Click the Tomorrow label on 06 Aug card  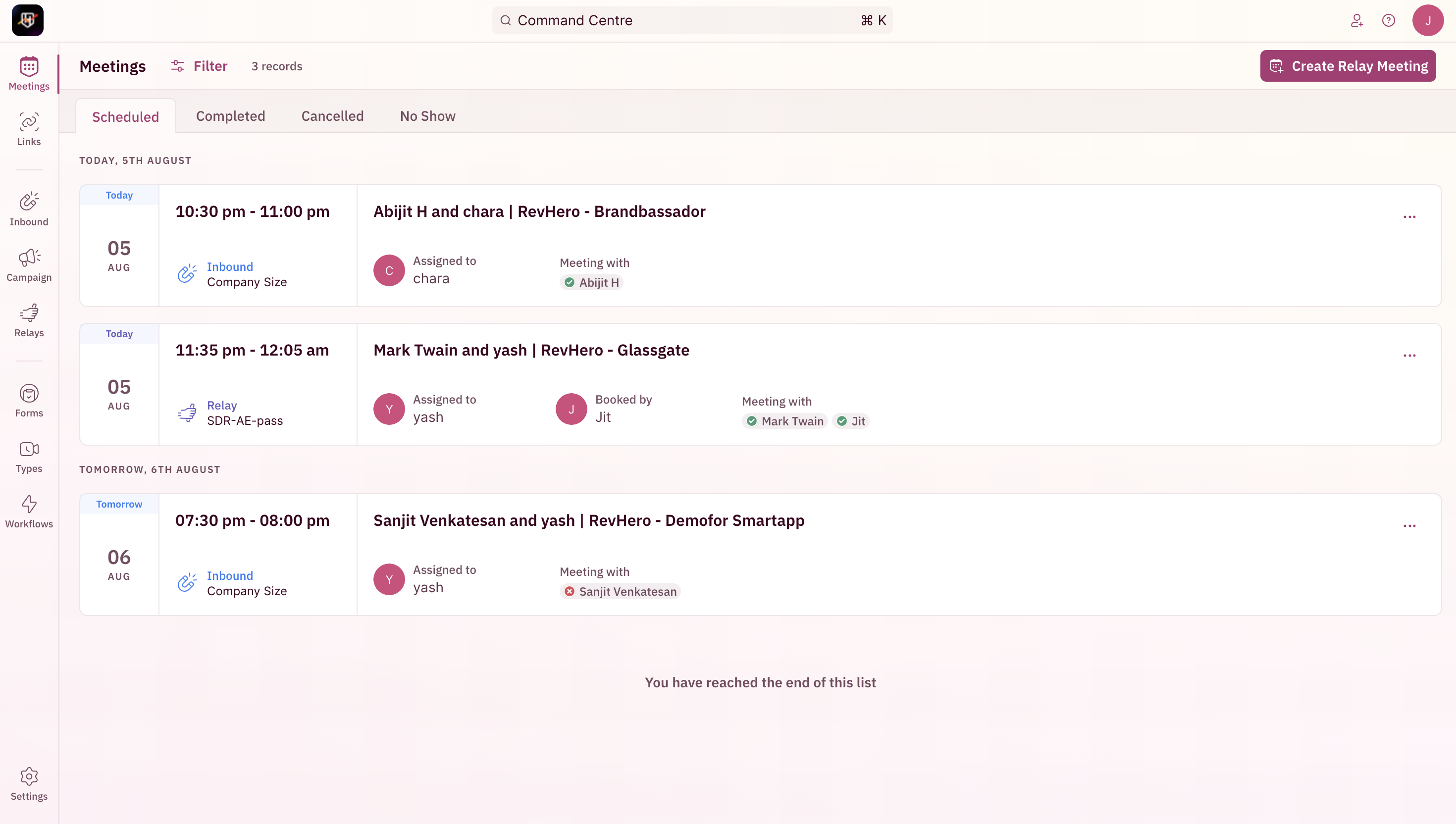pyautogui.click(x=119, y=504)
